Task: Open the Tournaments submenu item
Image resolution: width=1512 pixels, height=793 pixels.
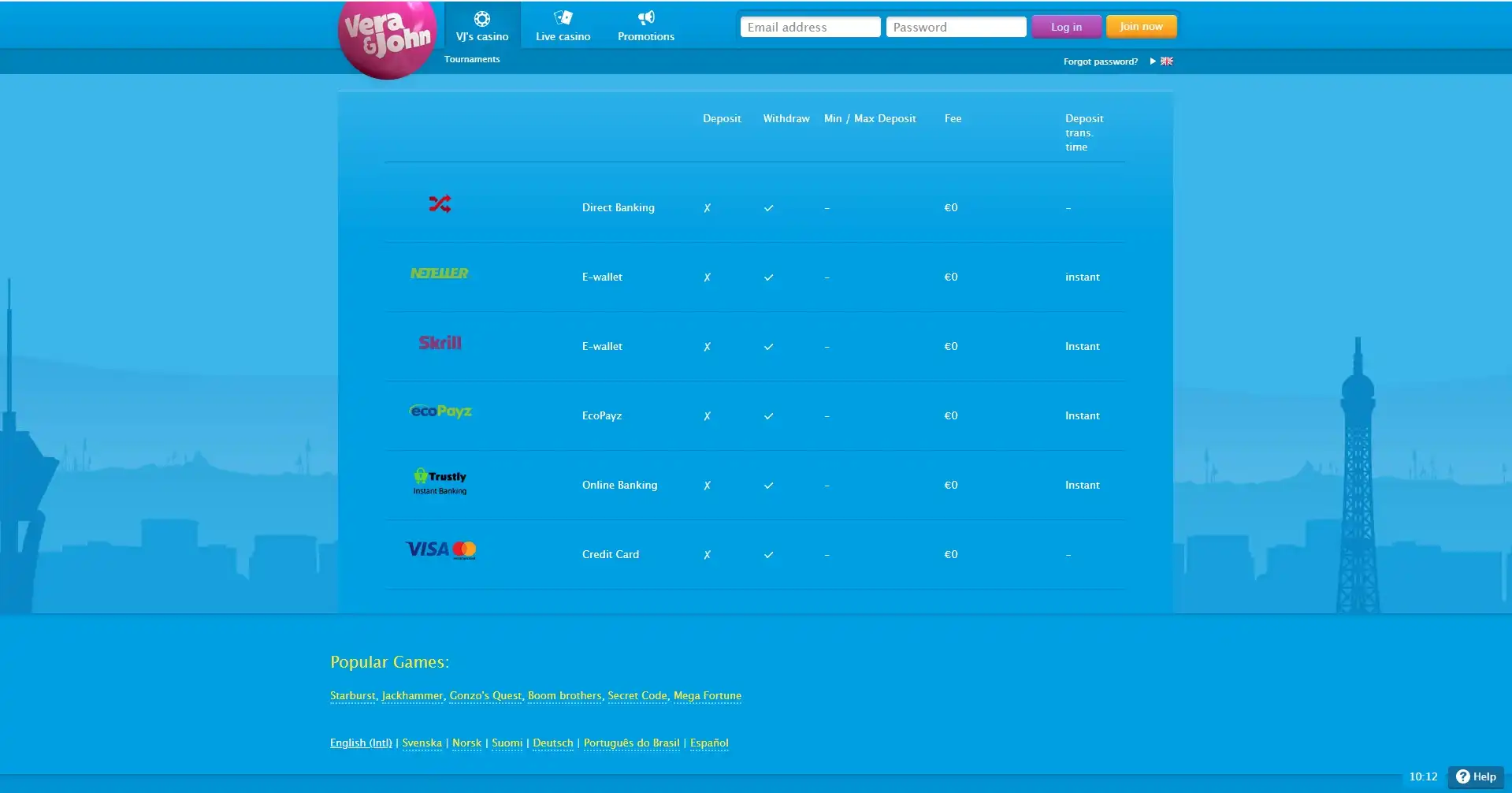Action: point(472,59)
